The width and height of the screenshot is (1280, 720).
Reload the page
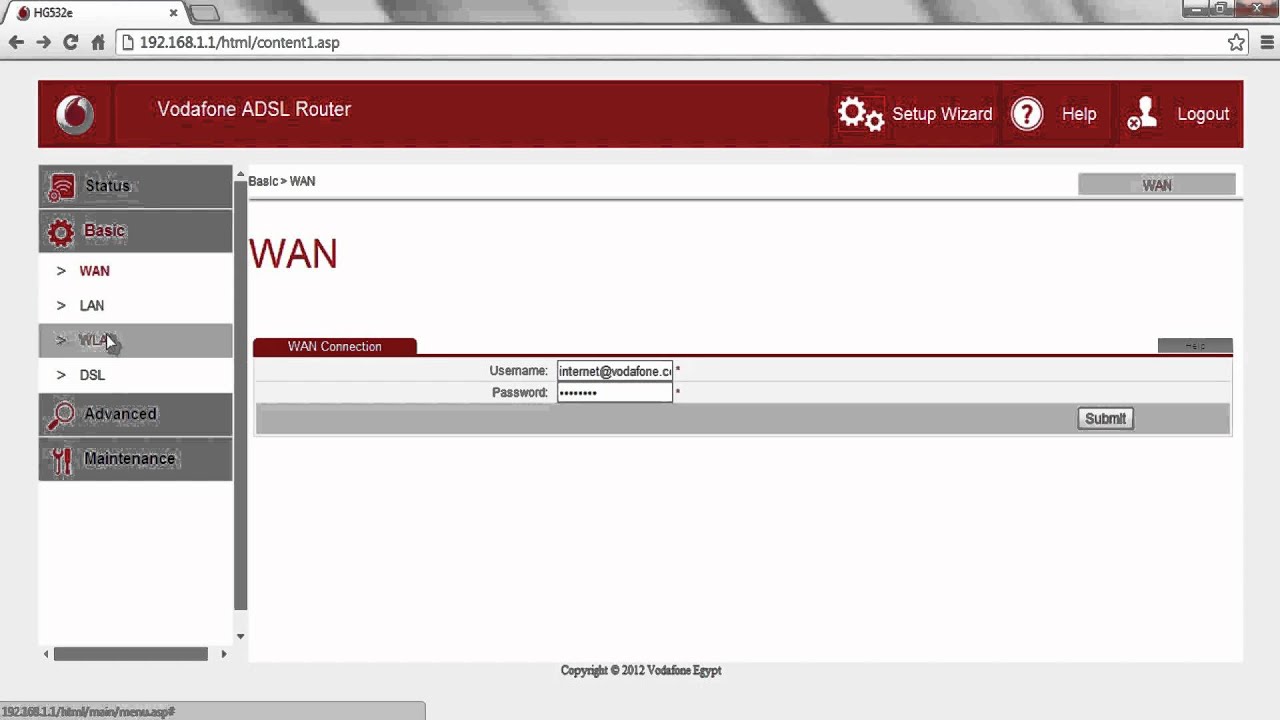pos(70,42)
